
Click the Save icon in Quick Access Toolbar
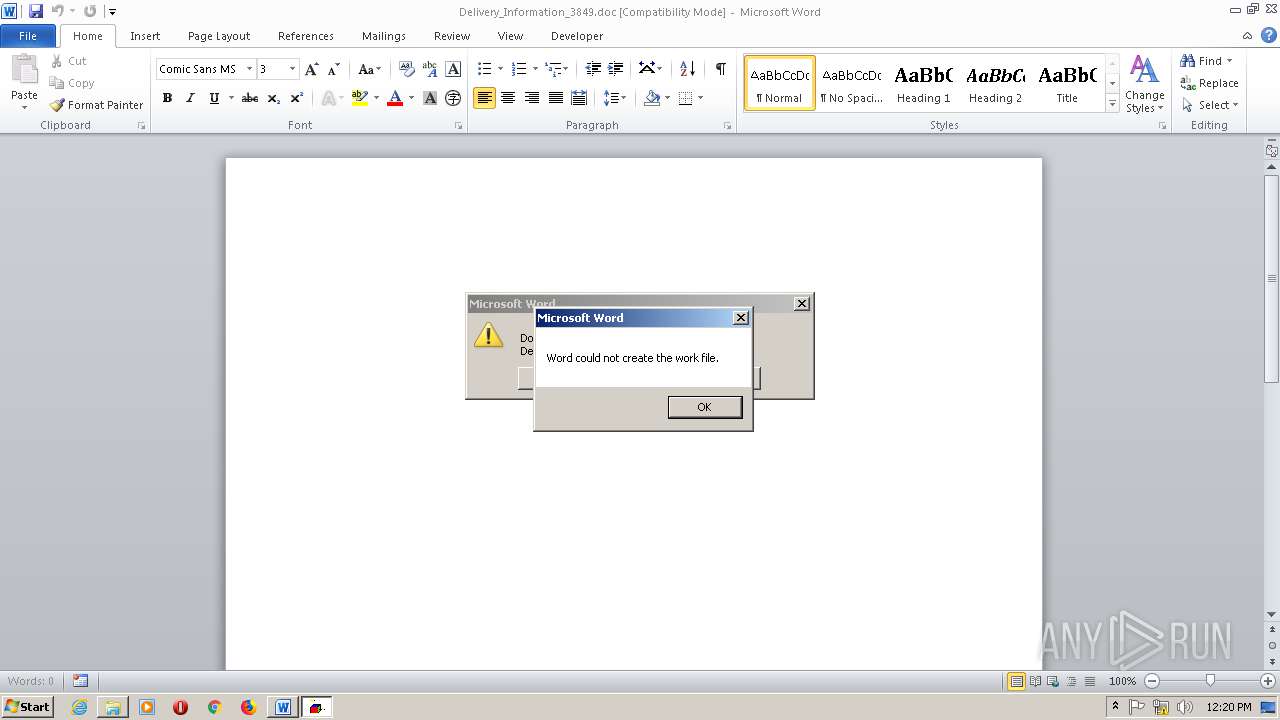[x=36, y=11]
